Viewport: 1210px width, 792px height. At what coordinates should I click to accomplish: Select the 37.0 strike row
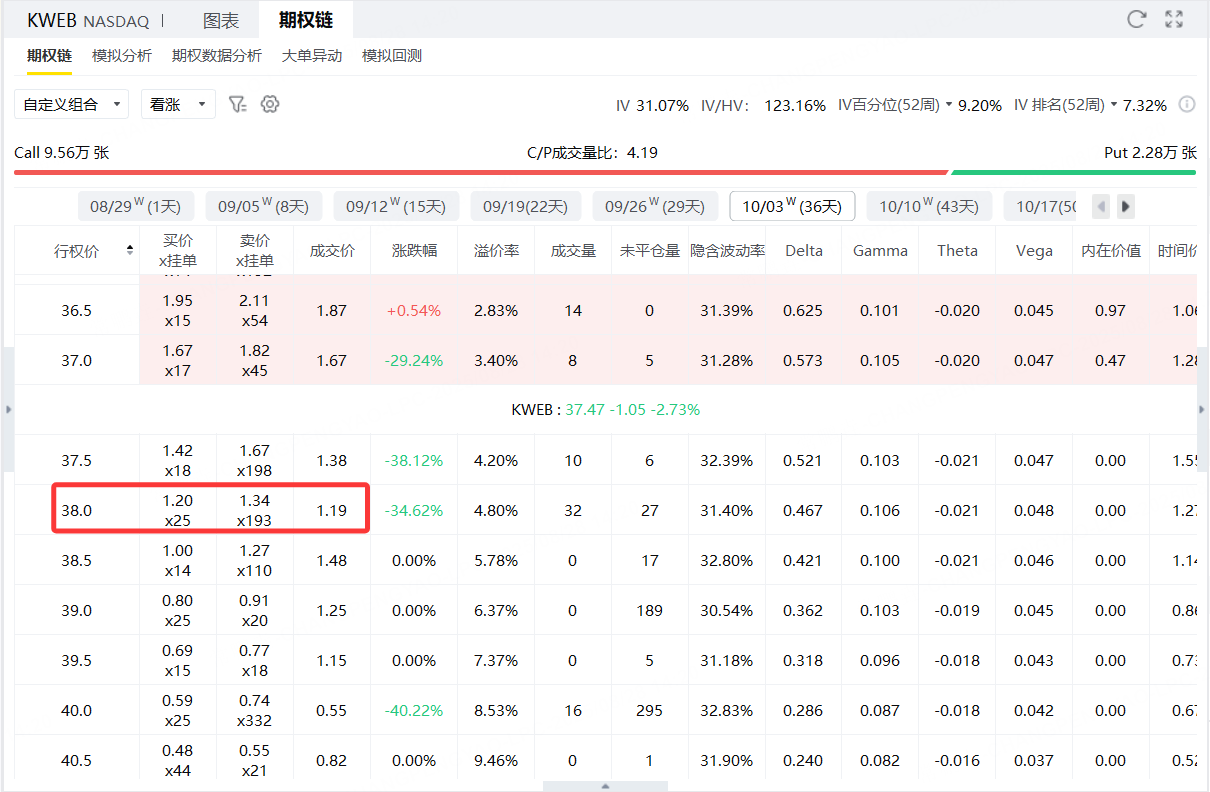tap(605, 360)
